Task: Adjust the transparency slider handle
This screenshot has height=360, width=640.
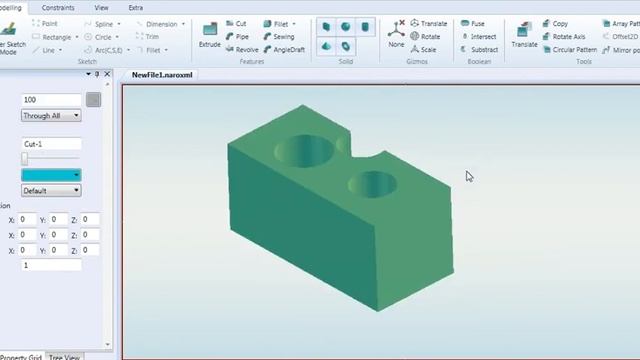Action: 25,158
